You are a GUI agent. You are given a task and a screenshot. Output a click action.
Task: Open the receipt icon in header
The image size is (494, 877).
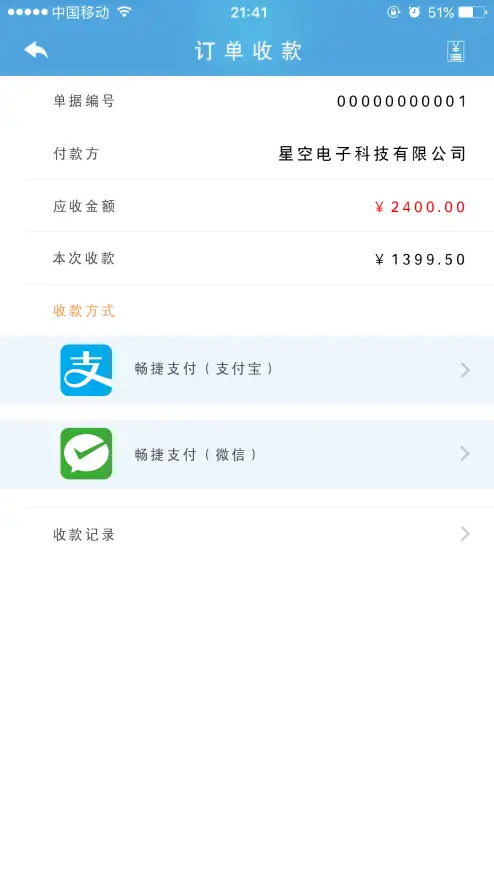455,51
